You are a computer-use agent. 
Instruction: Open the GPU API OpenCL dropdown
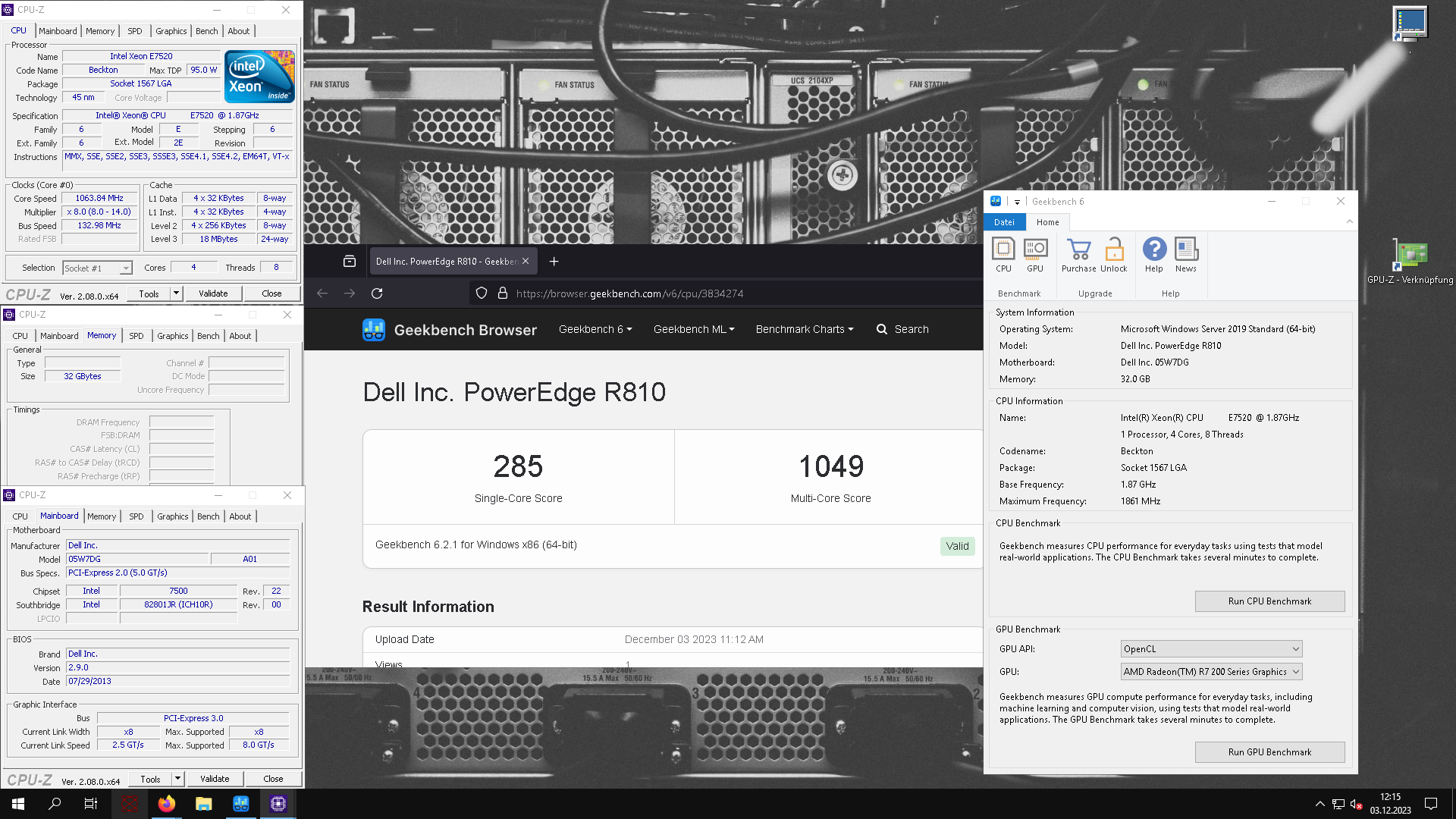point(1211,649)
